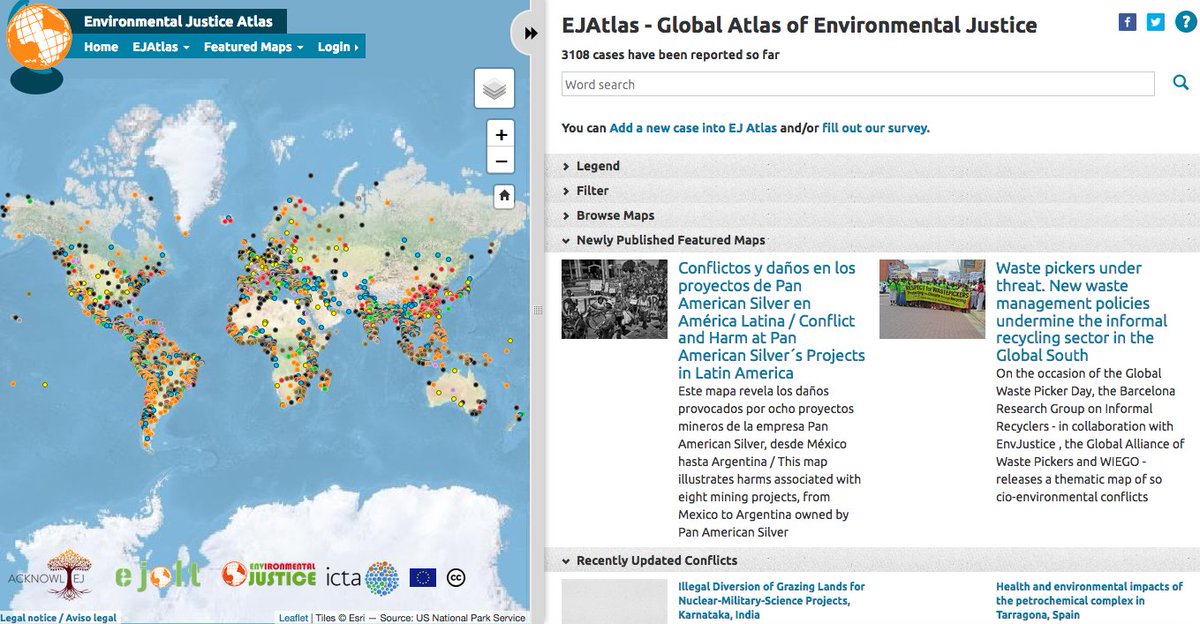Click '3108 cases have been reported' text

pos(671,55)
